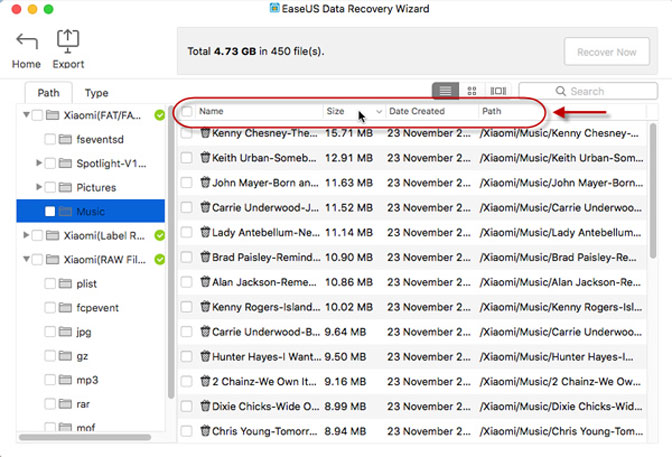Viewport: 672px width, 457px height.
Task: Click green check badge on Xiaomi(RAW Fil... volume
Action: pos(159,259)
